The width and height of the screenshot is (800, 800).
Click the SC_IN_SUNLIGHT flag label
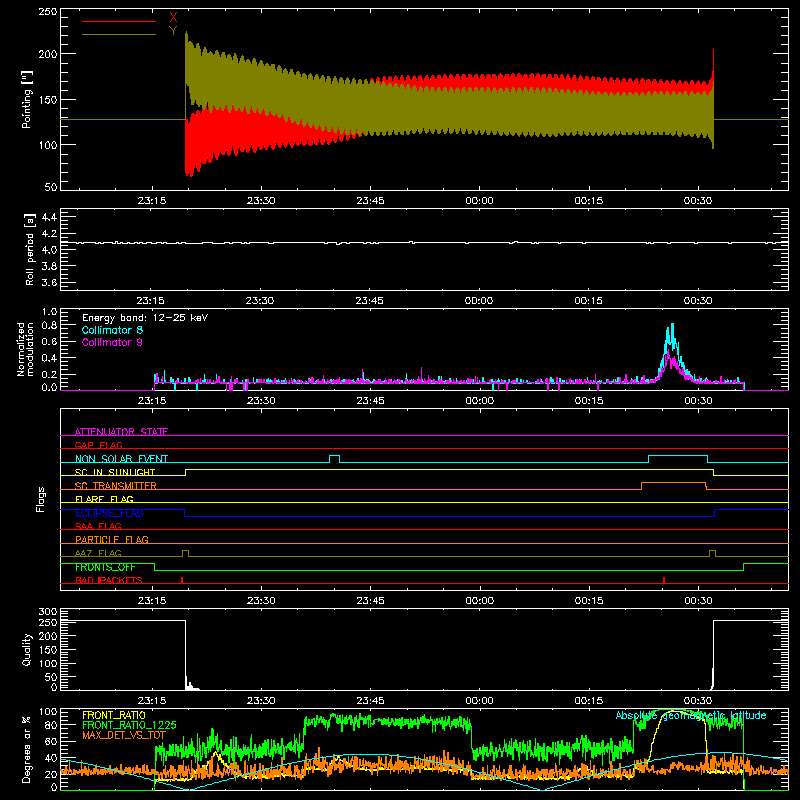coord(115,472)
